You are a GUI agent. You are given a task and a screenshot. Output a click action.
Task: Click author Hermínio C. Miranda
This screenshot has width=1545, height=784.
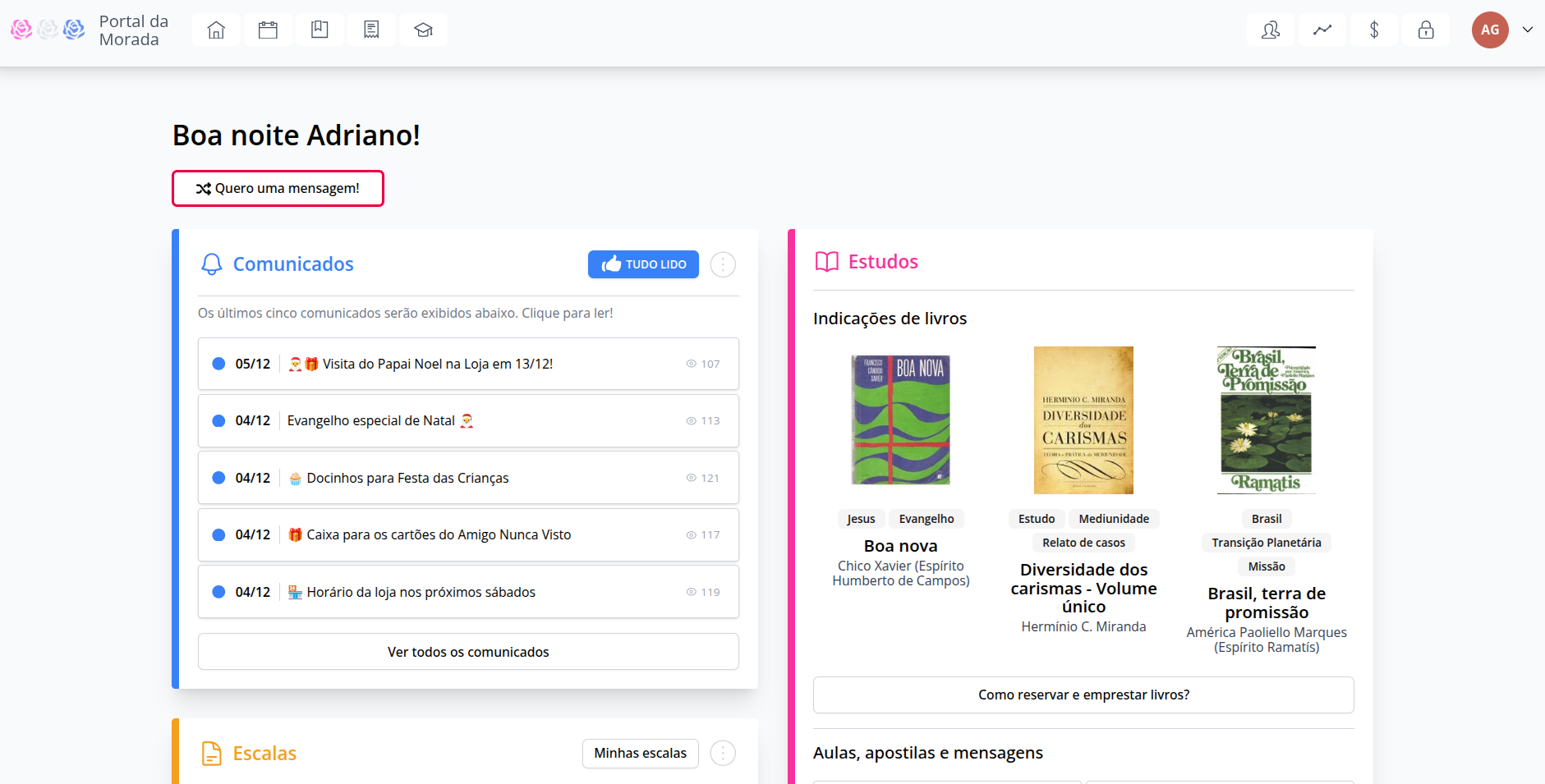tap(1083, 626)
